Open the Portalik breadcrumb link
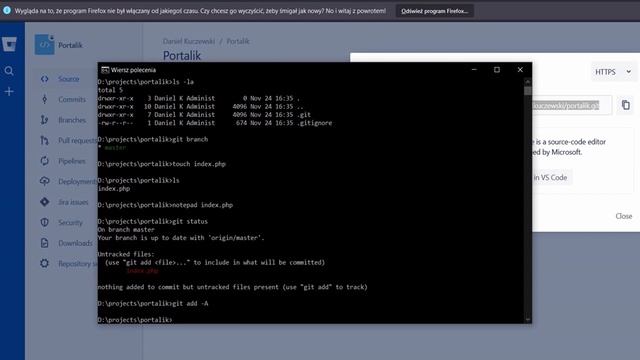 [238, 41]
